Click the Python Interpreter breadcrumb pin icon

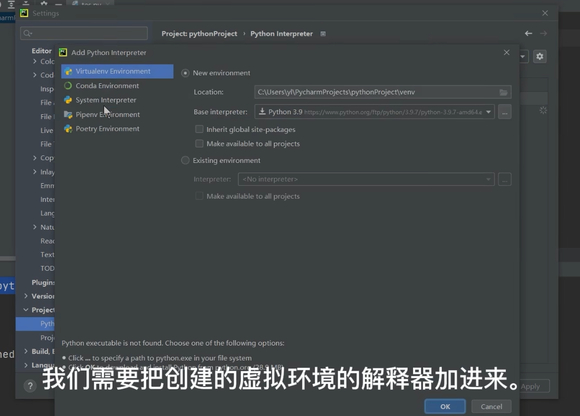(323, 34)
